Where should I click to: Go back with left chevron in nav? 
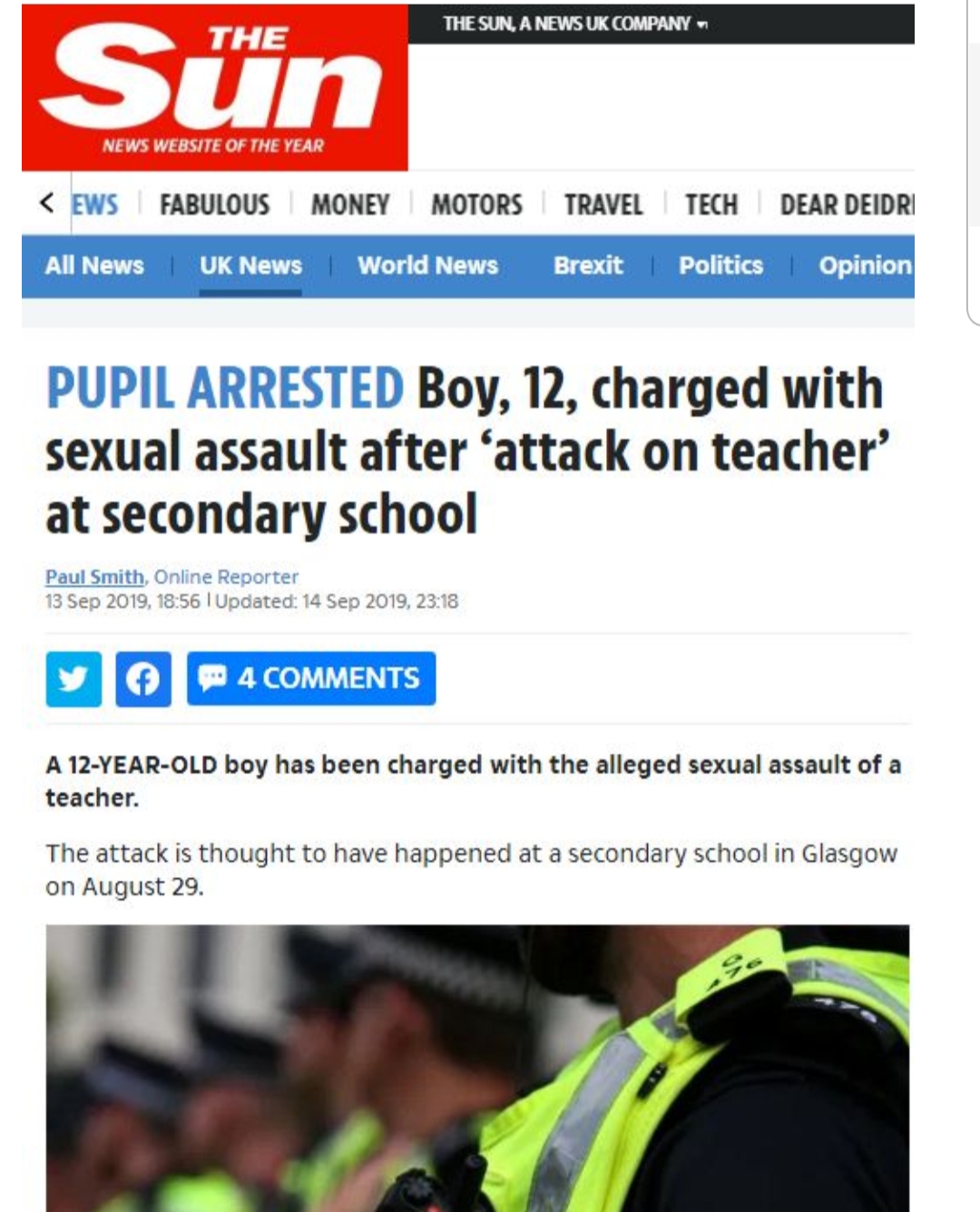[x=46, y=202]
